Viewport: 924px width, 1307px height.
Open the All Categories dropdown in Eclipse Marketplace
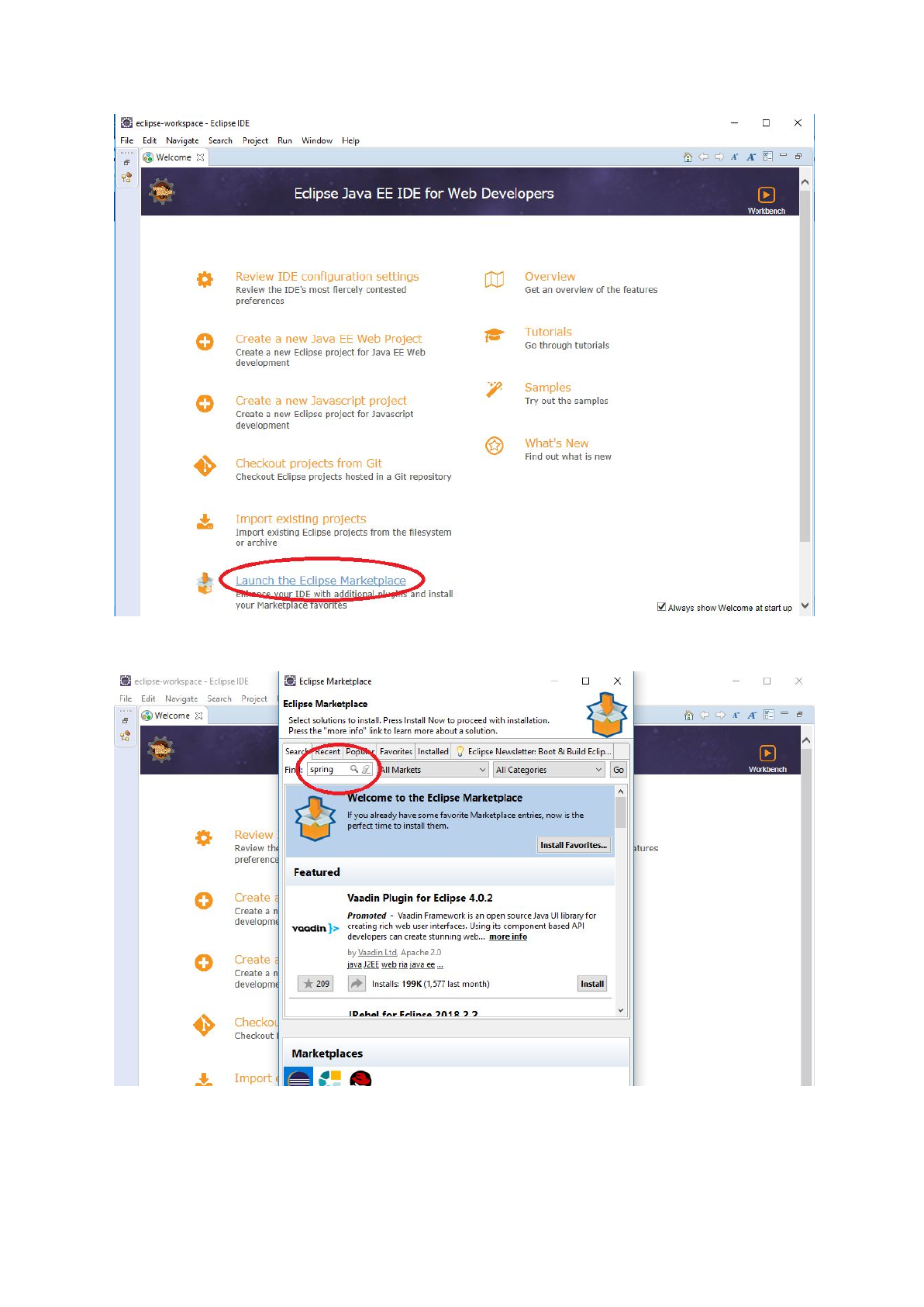point(549,770)
